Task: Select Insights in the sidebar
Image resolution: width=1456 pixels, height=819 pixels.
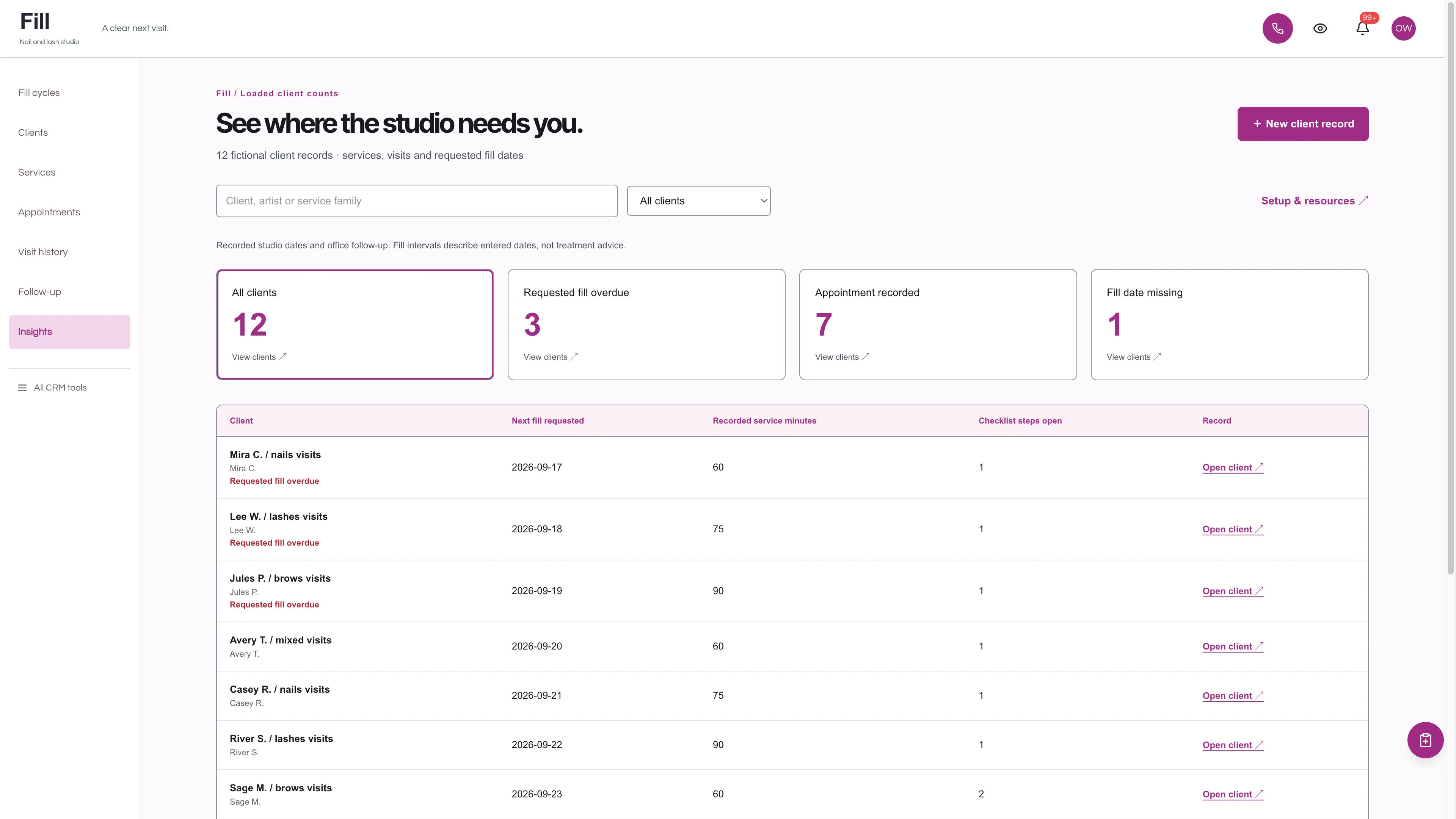Action: click(x=69, y=332)
